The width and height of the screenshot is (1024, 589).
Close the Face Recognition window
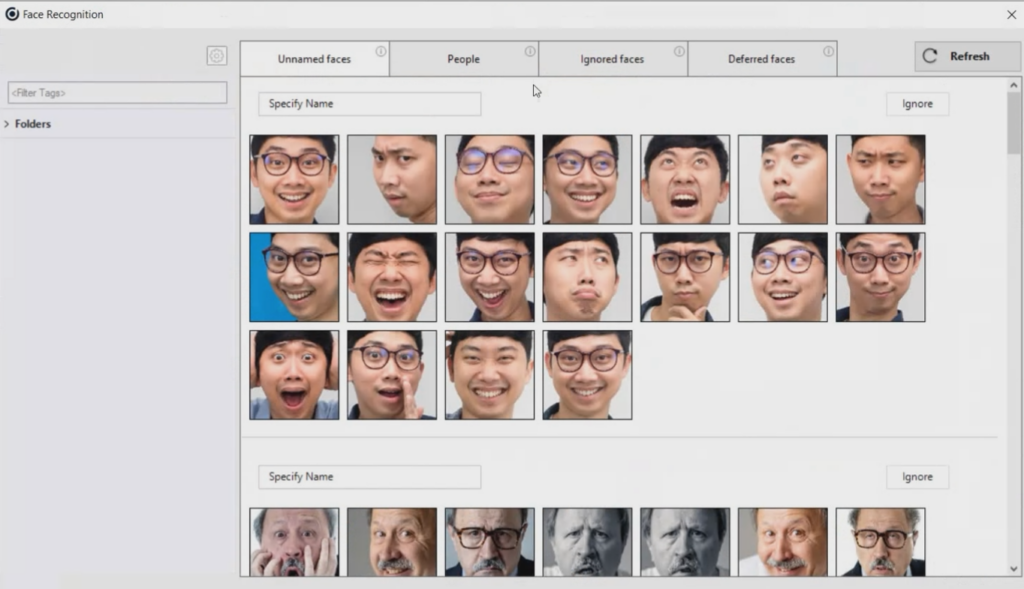1011,14
